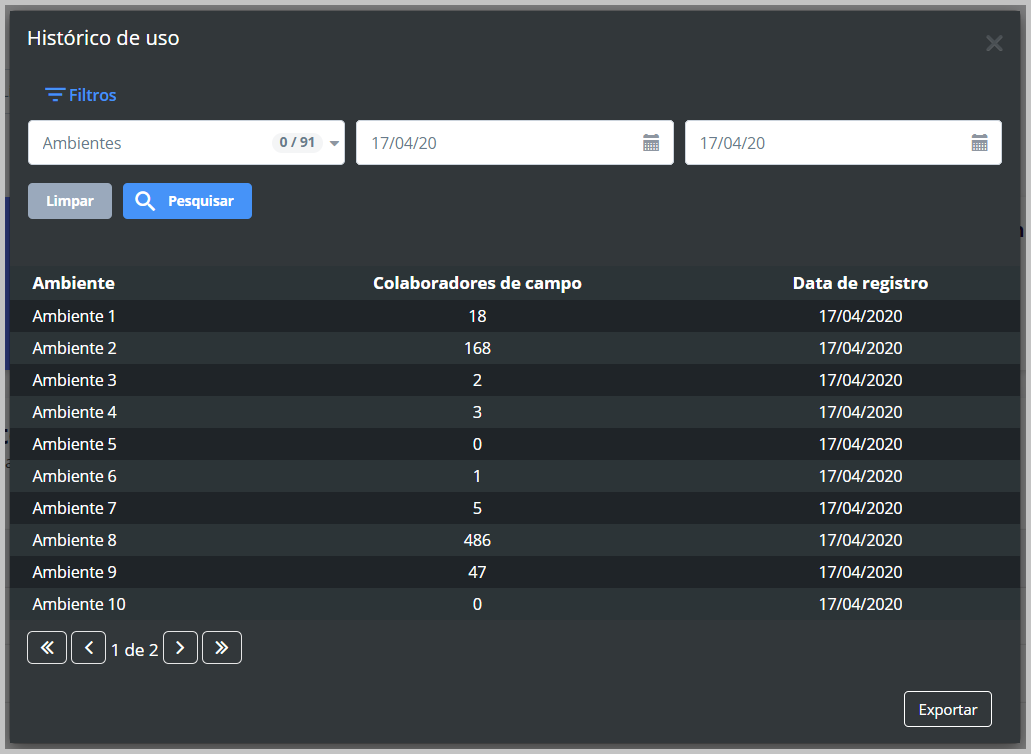
Task: Click Colaboradores de campo column header
Action: (x=477, y=283)
